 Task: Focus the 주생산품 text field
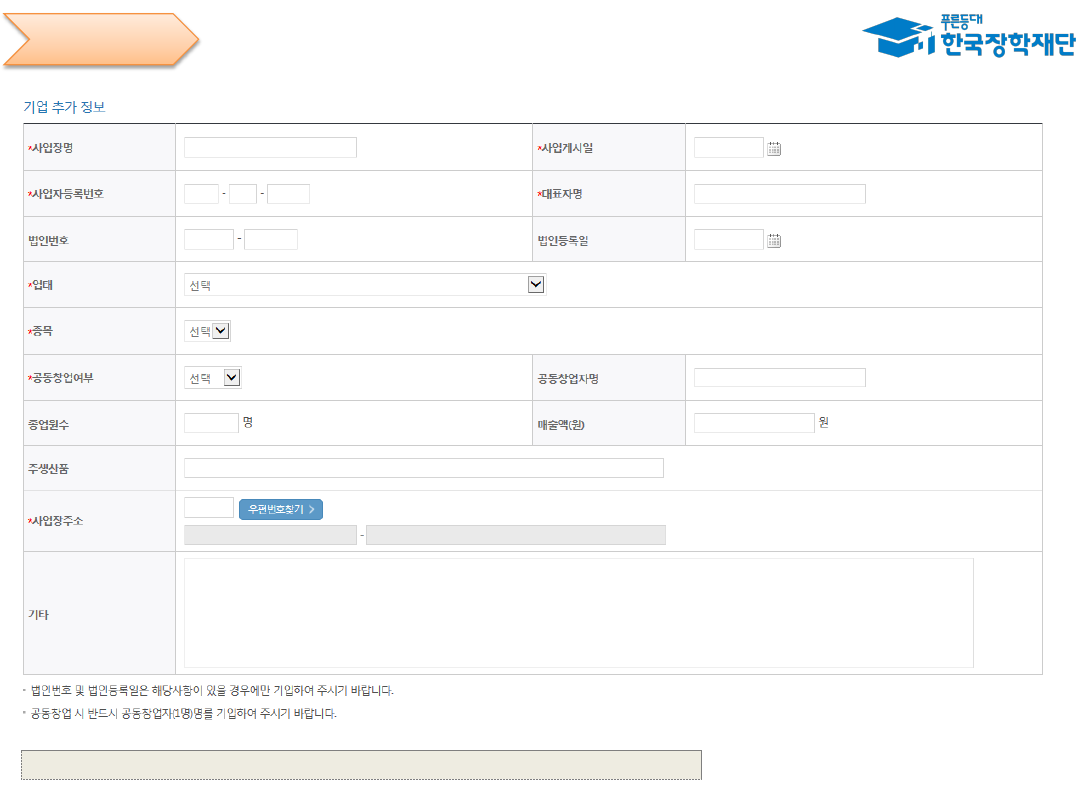(423, 468)
